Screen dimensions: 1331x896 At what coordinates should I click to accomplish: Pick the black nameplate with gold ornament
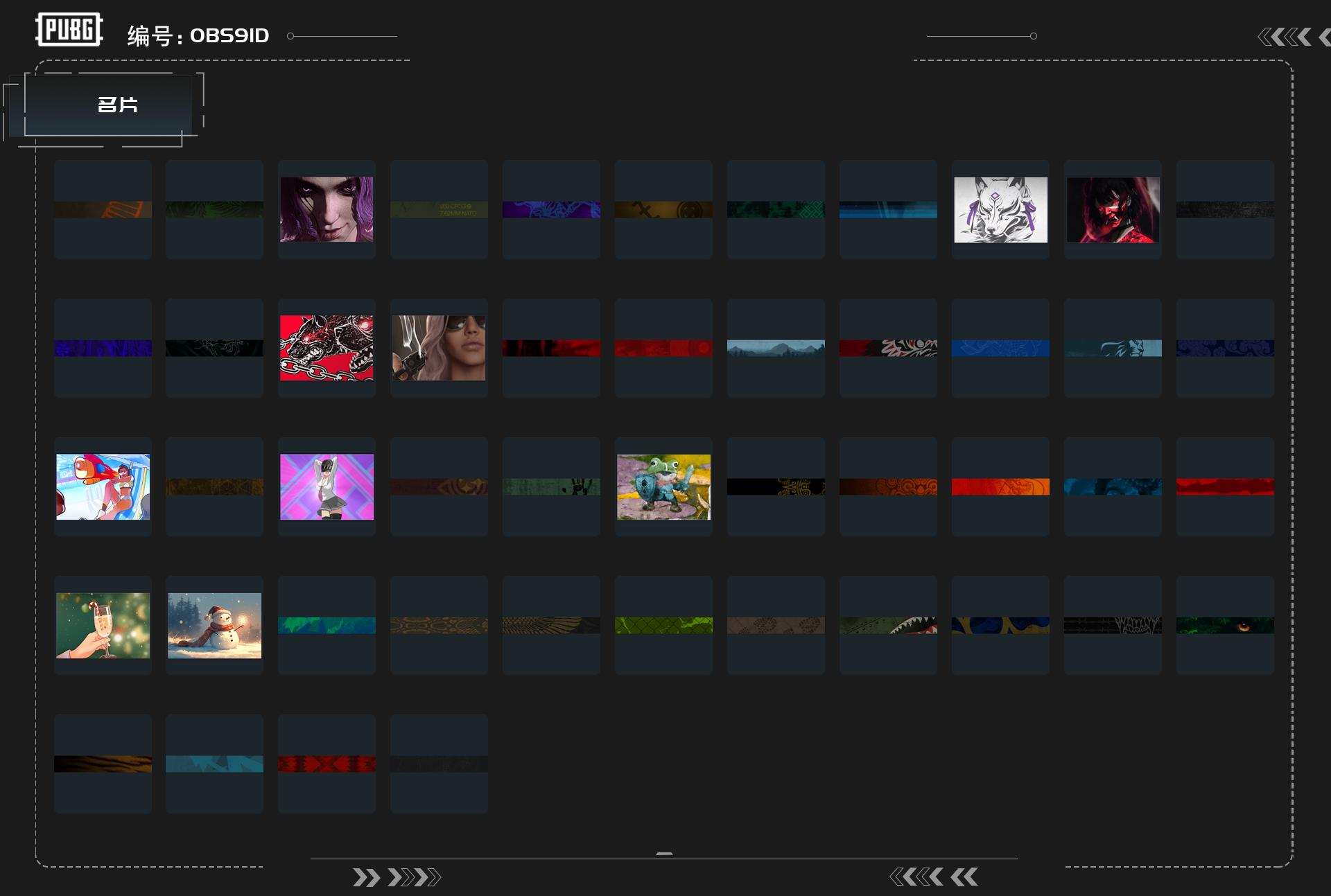pos(776,486)
